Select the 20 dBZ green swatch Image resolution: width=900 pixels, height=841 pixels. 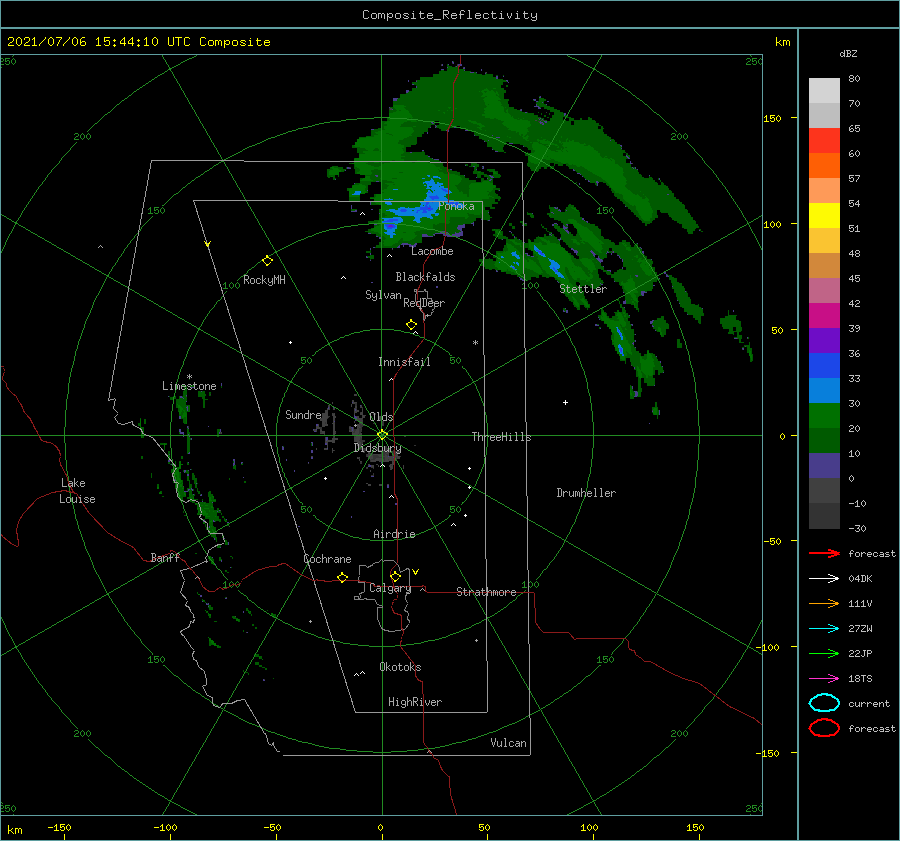(x=824, y=416)
